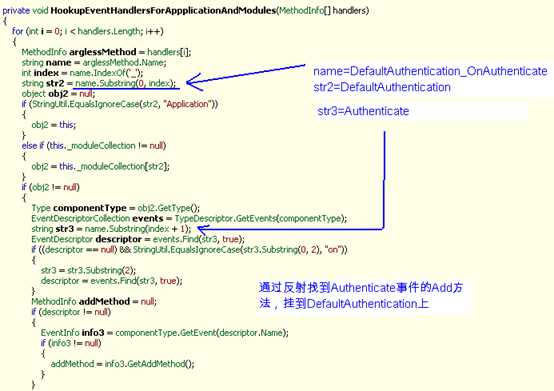The height and width of the screenshot is (391, 554).
Task: Follow the GetType link in componentType line
Action: tap(173, 208)
